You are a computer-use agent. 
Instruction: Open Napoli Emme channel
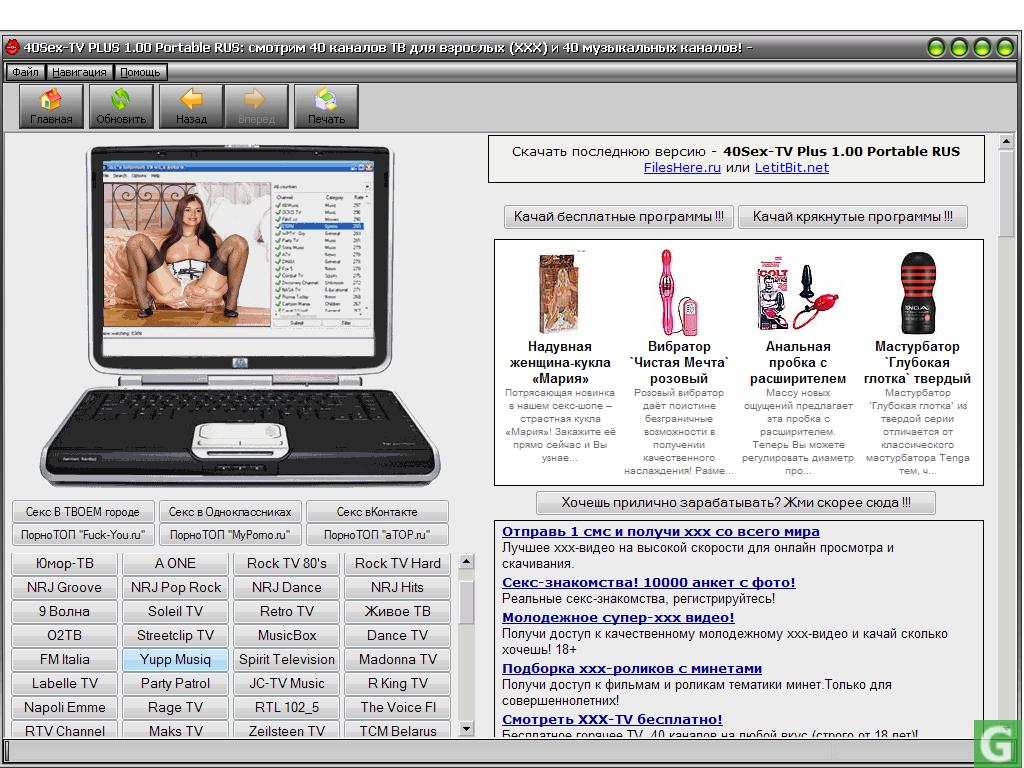click(65, 708)
